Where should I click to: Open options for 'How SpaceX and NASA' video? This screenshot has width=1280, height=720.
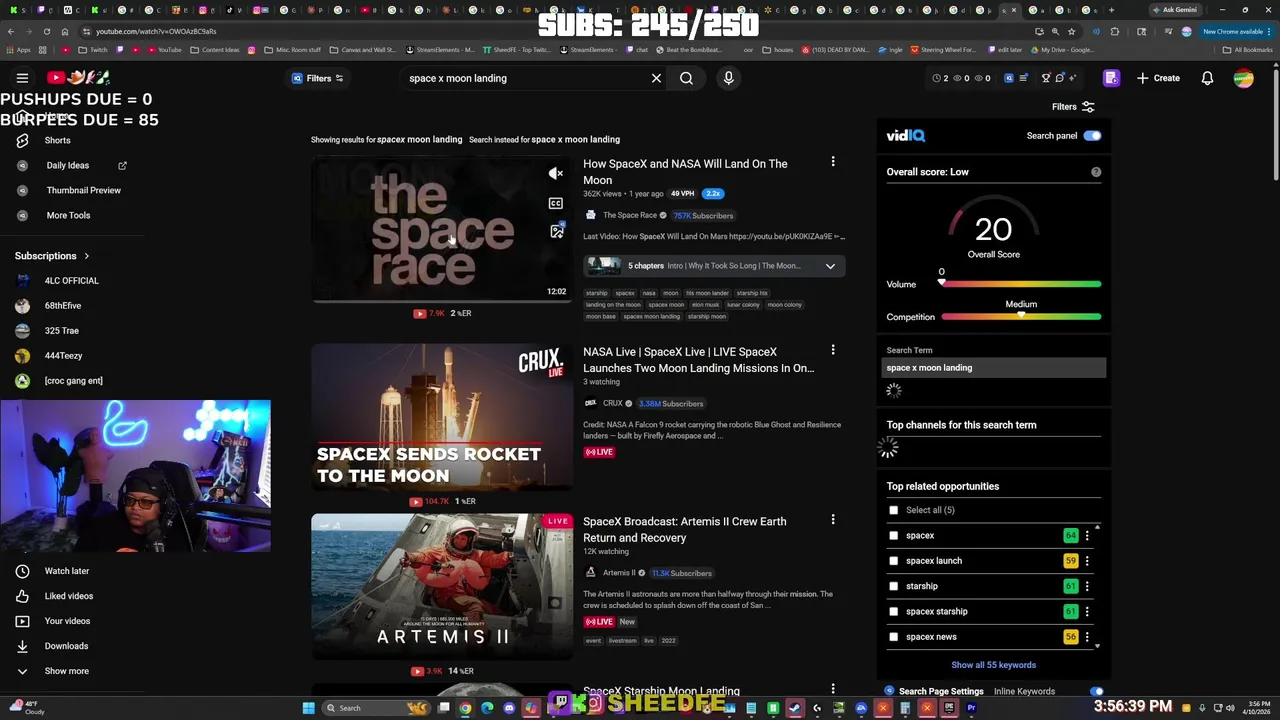pyautogui.click(x=832, y=162)
